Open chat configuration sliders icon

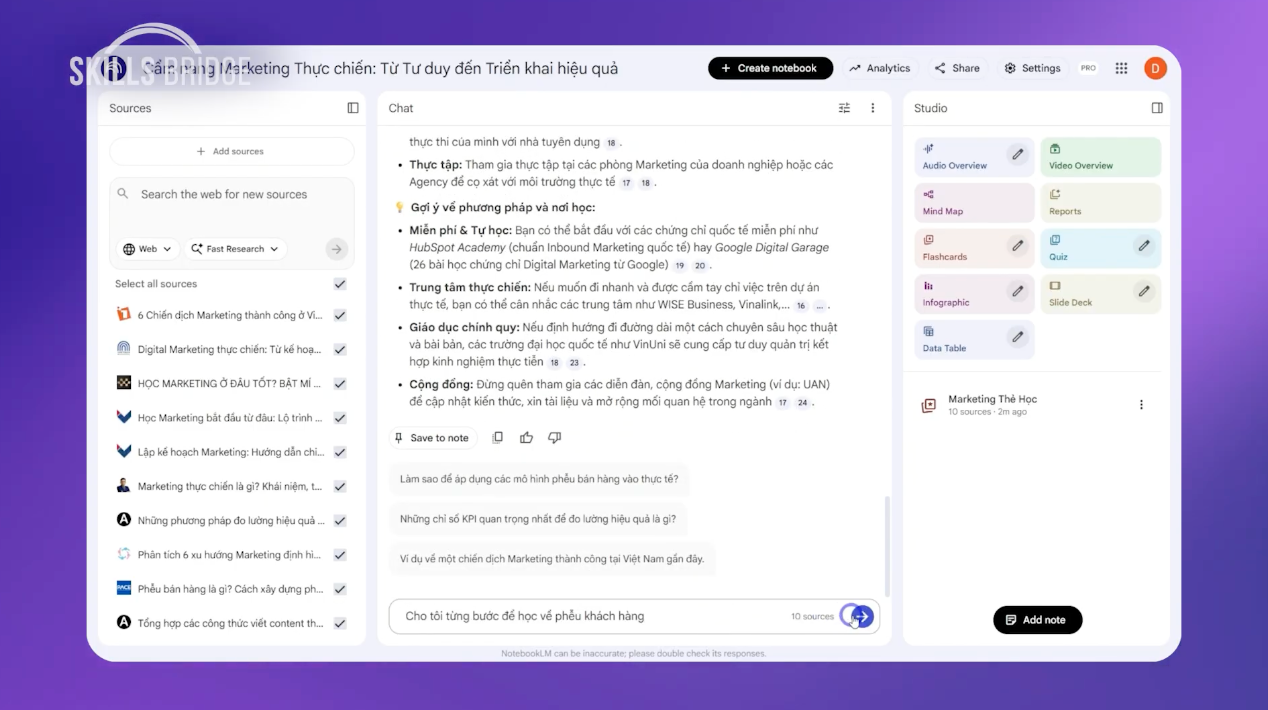844,108
